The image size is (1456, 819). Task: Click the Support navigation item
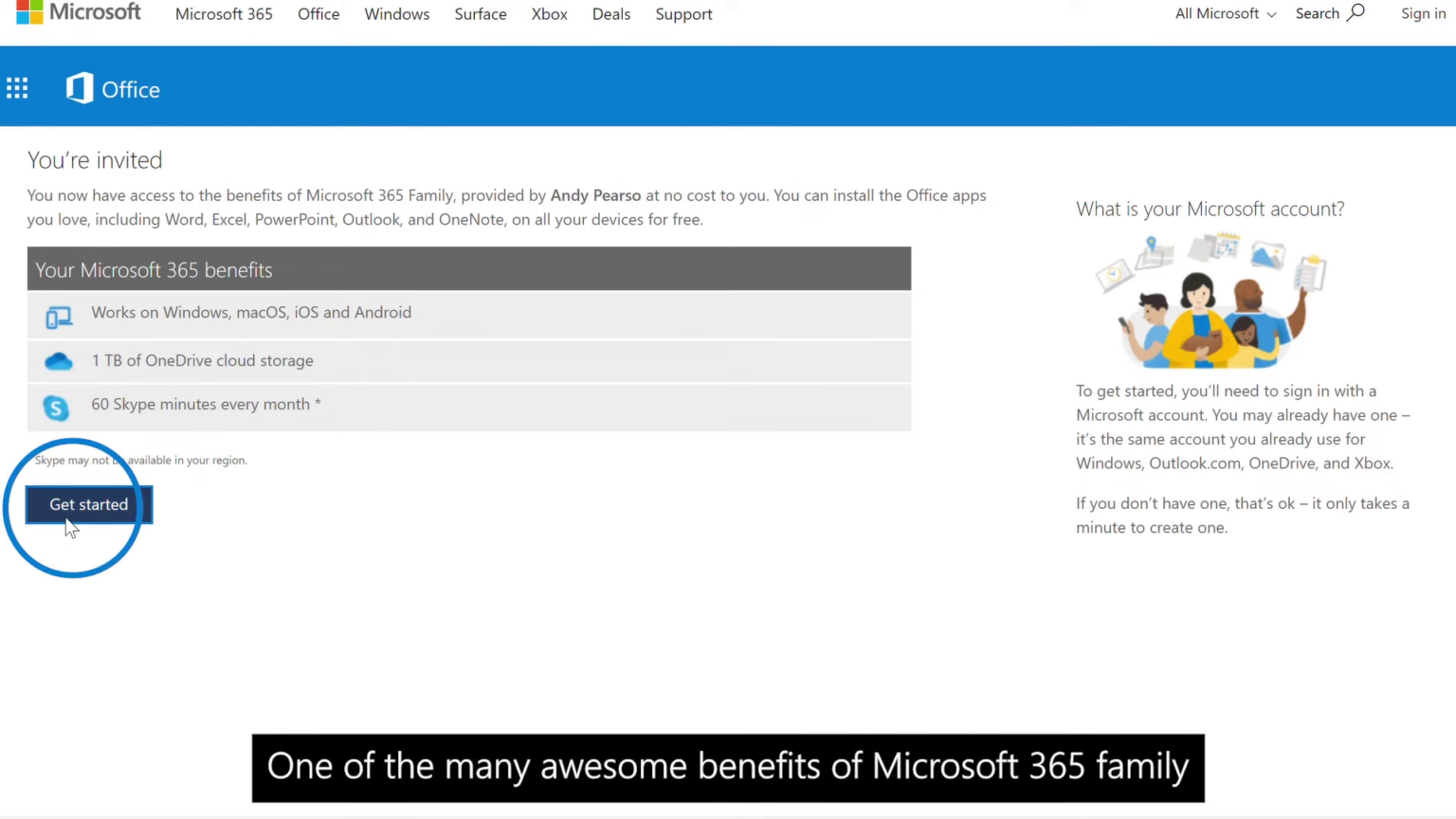pos(683,13)
